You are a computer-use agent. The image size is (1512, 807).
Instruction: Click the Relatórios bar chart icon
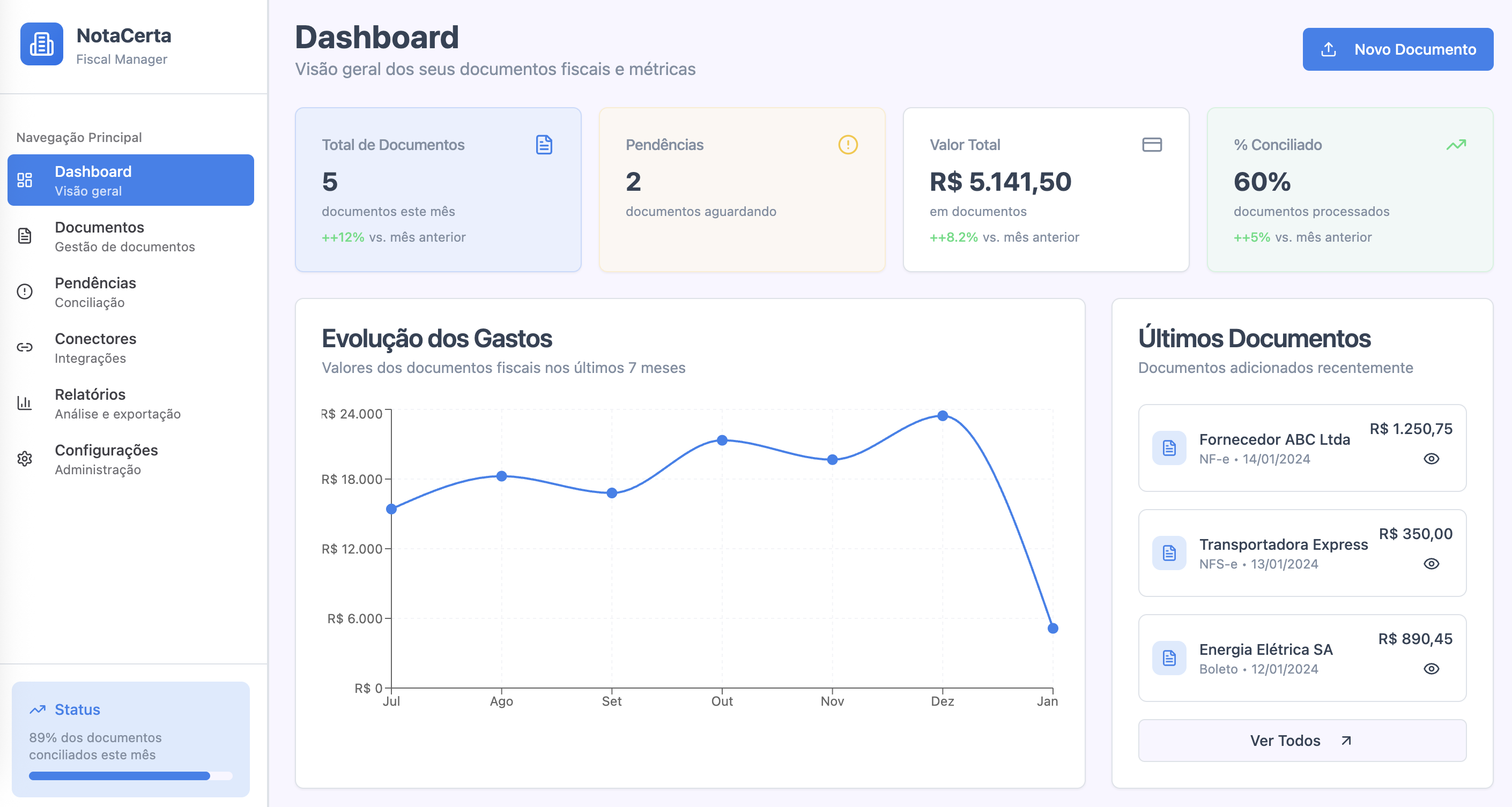(25, 403)
